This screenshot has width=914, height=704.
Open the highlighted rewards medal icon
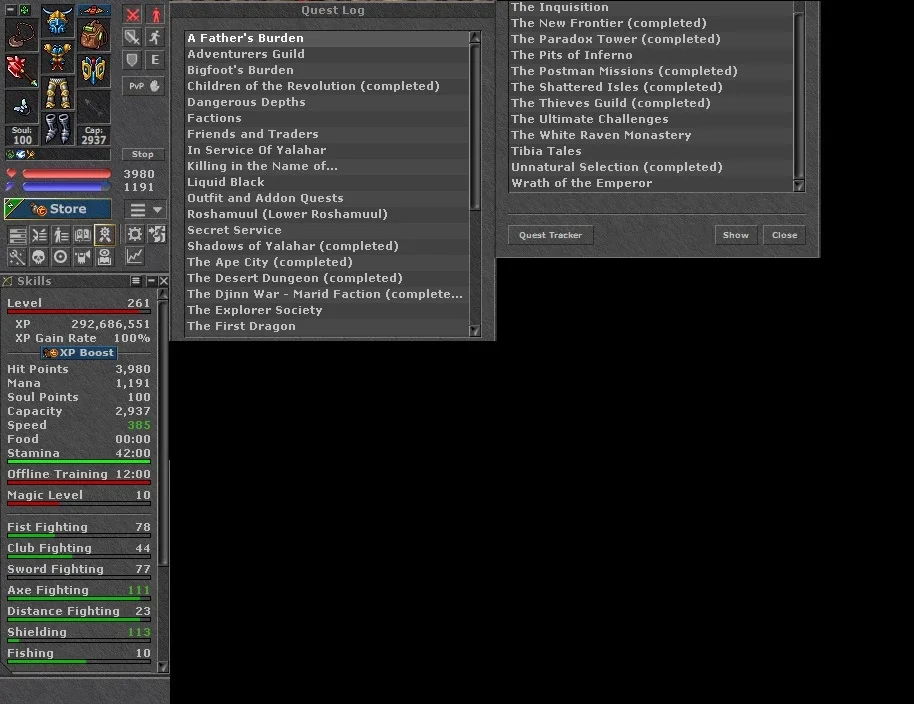[104, 235]
